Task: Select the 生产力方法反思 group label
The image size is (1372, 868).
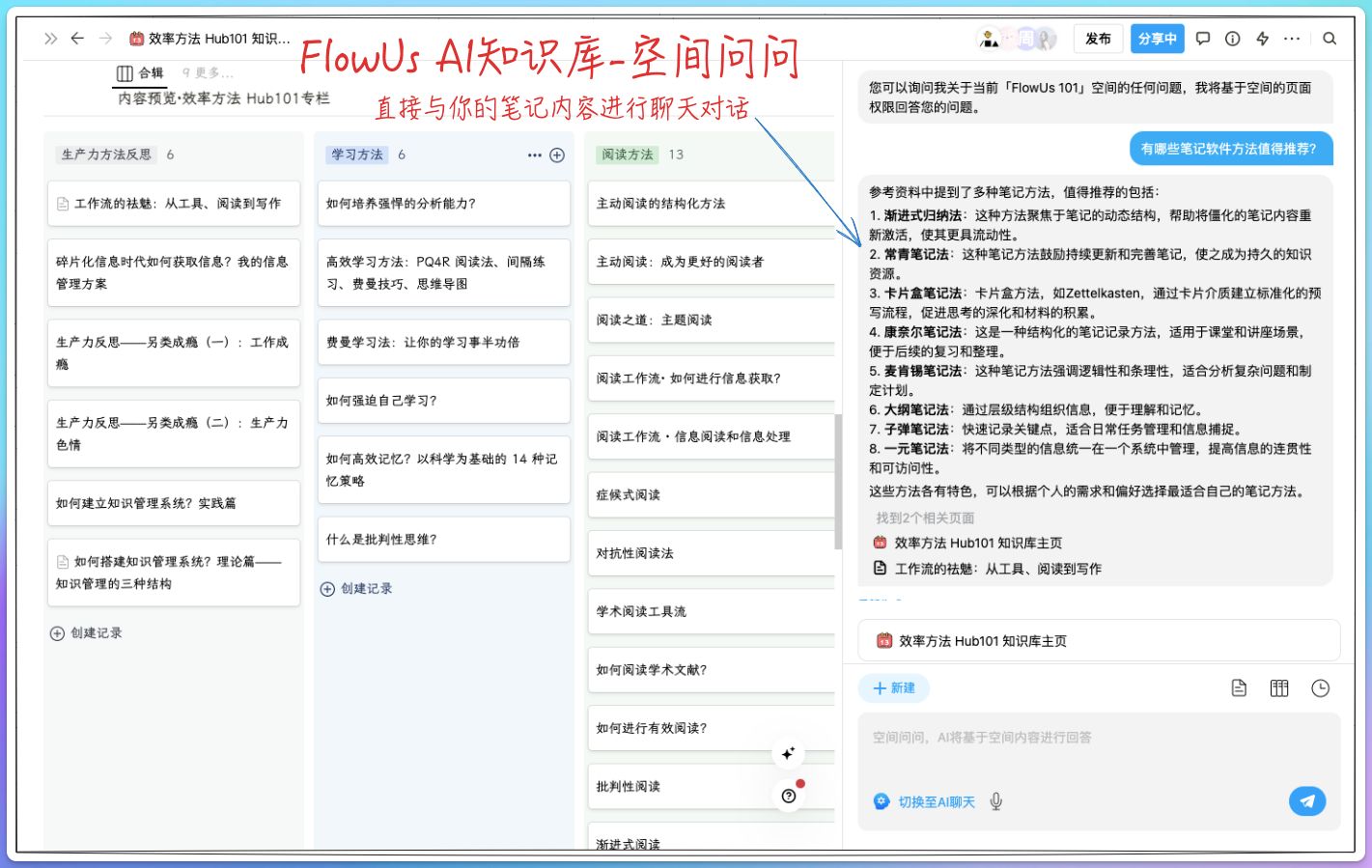Action: [106, 154]
